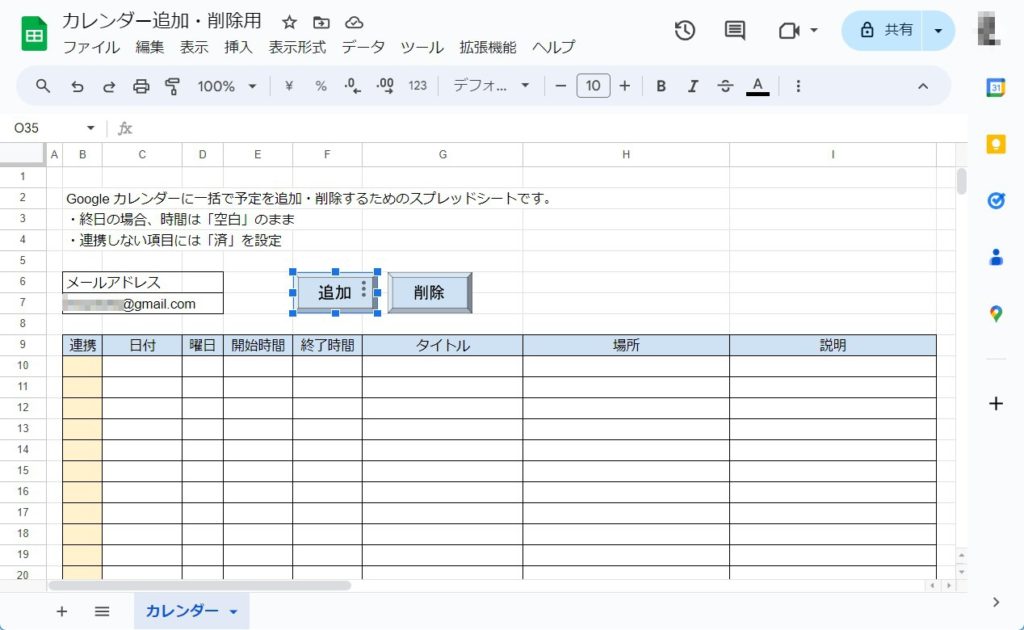This screenshot has width=1024, height=630.
Task: Open Google Maps side panel icon
Action: pyautogui.click(x=995, y=314)
